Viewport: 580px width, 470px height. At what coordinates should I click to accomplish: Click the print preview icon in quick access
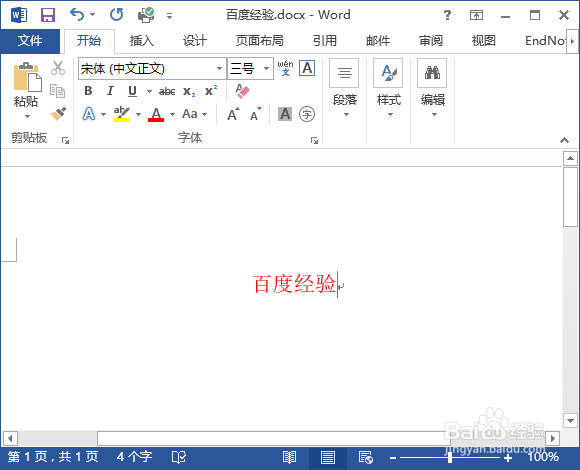[146, 15]
